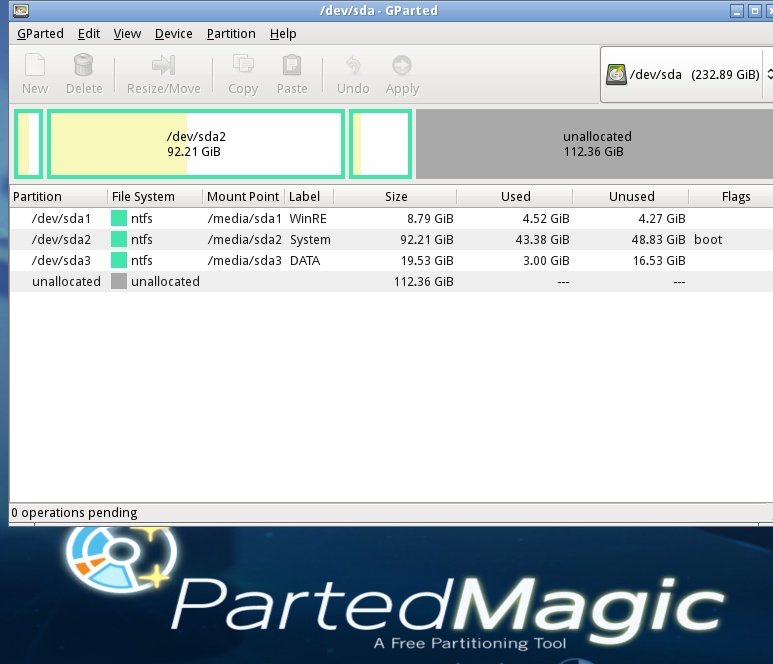Click the DATA label cell
773x664 pixels.
tap(305, 260)
